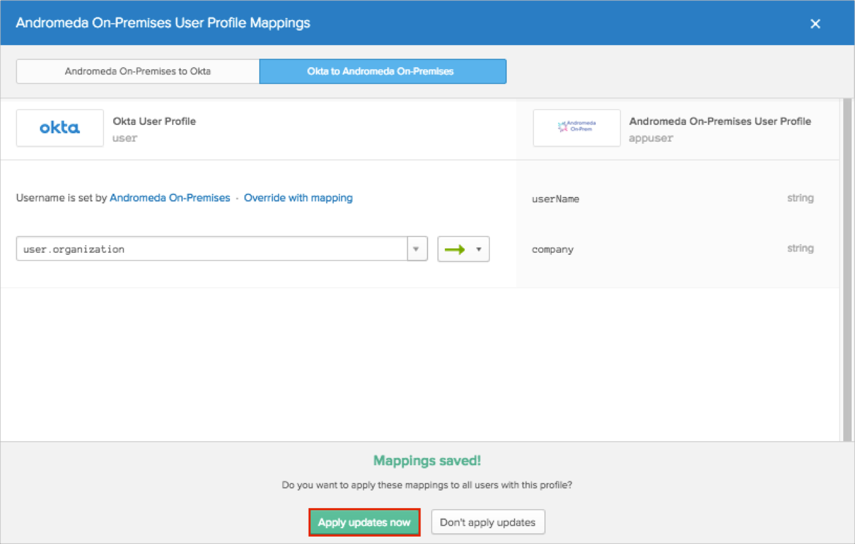
Task: Choose Don't apply updates
Action: point(488,522)
